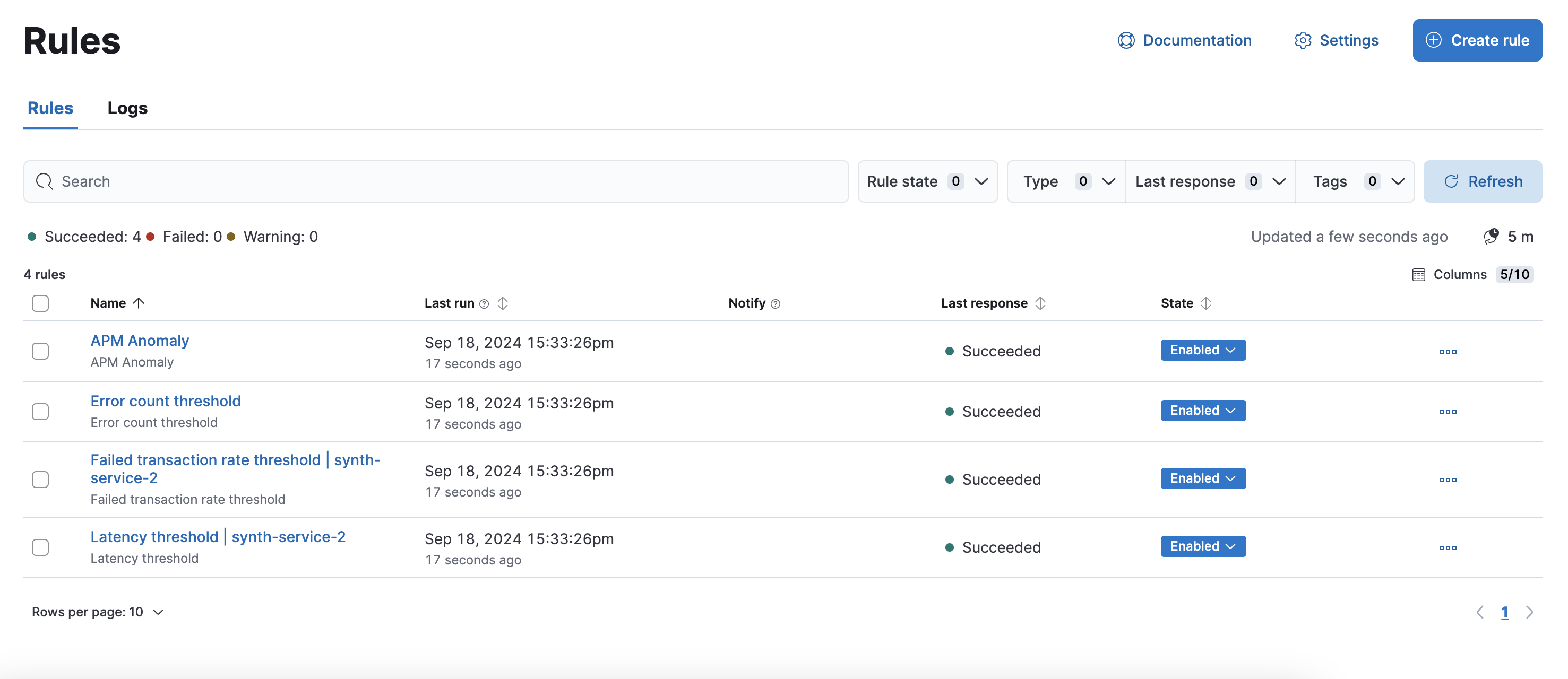Click the 4 rules count label
The width and height of the screenshot is (1568, 679).
tap(45, 274)
